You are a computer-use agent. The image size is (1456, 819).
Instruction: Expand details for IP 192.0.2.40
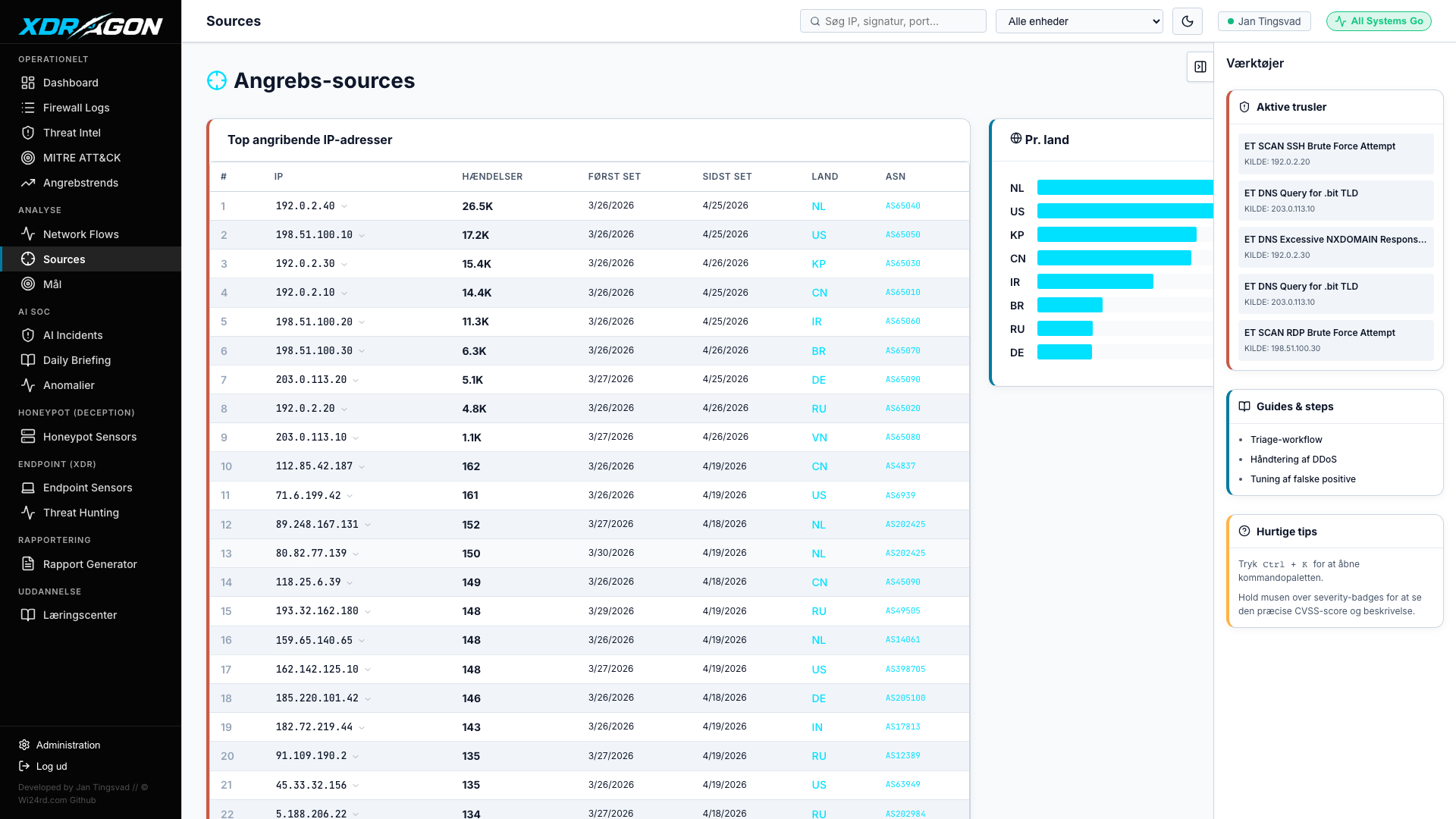click(x=344, y=206)
